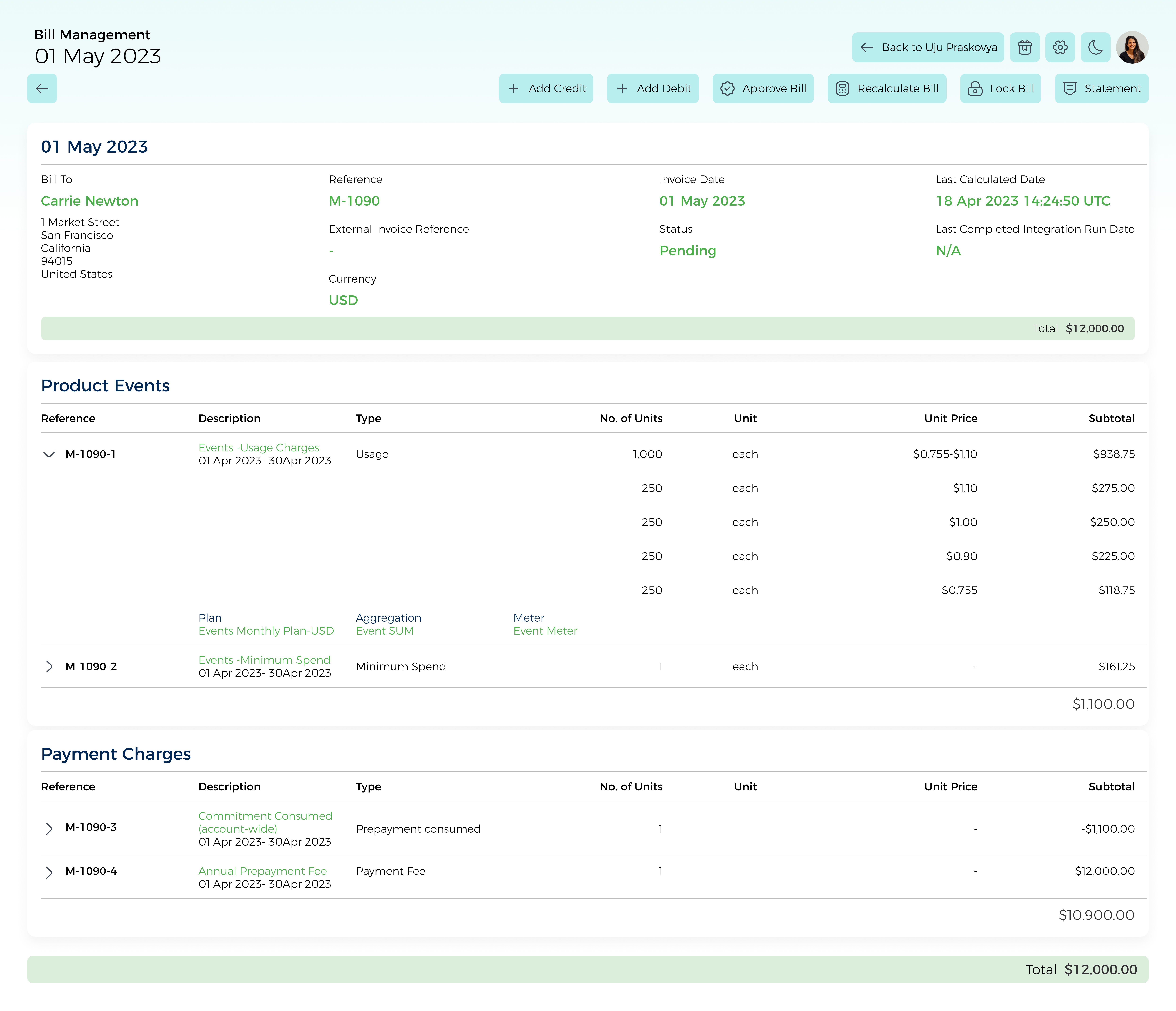Click the 18 Apr 2023 14:24:50 UTC value
This screenshot has width=1176, height=1011.
tap(1023, 201)
